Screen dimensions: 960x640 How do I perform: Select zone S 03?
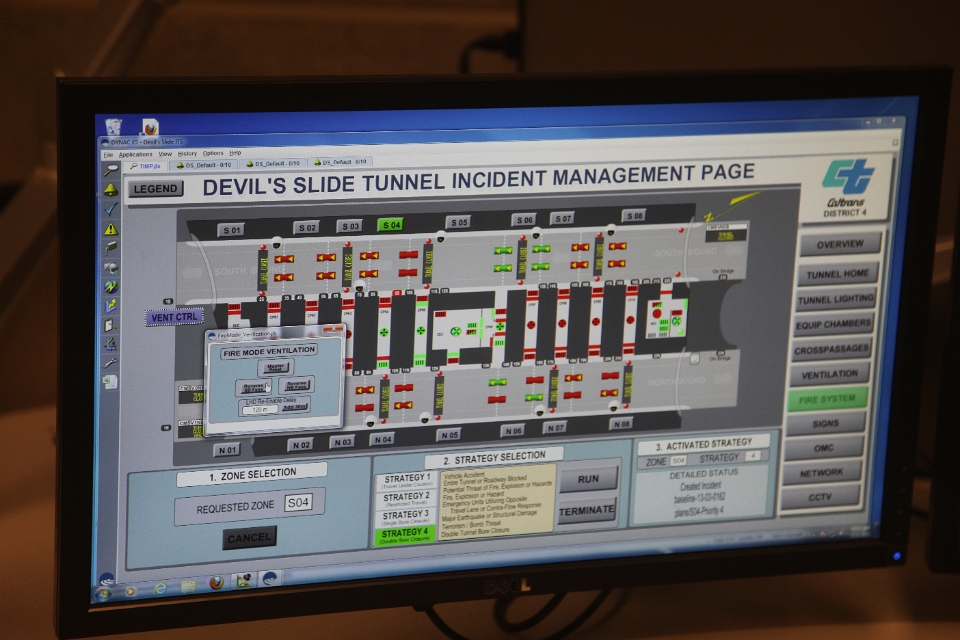[350, 227]
